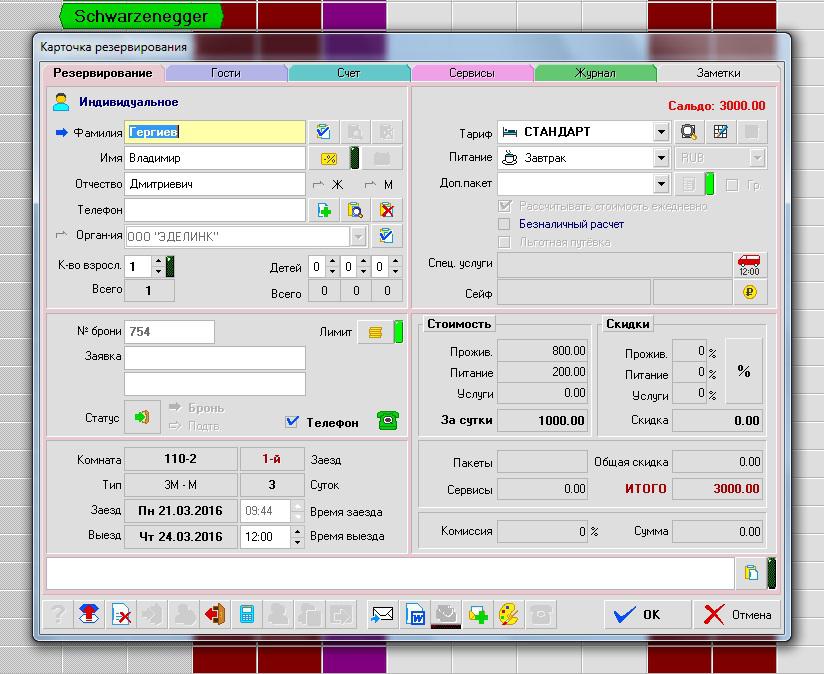
Task: Click the Лимит coins icon
Action: coord(375,332)
